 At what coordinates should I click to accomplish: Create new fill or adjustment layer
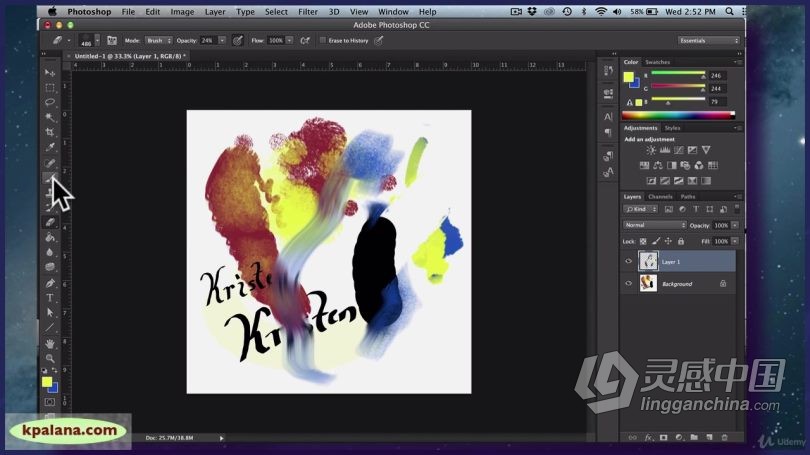[x=679, y=437]
